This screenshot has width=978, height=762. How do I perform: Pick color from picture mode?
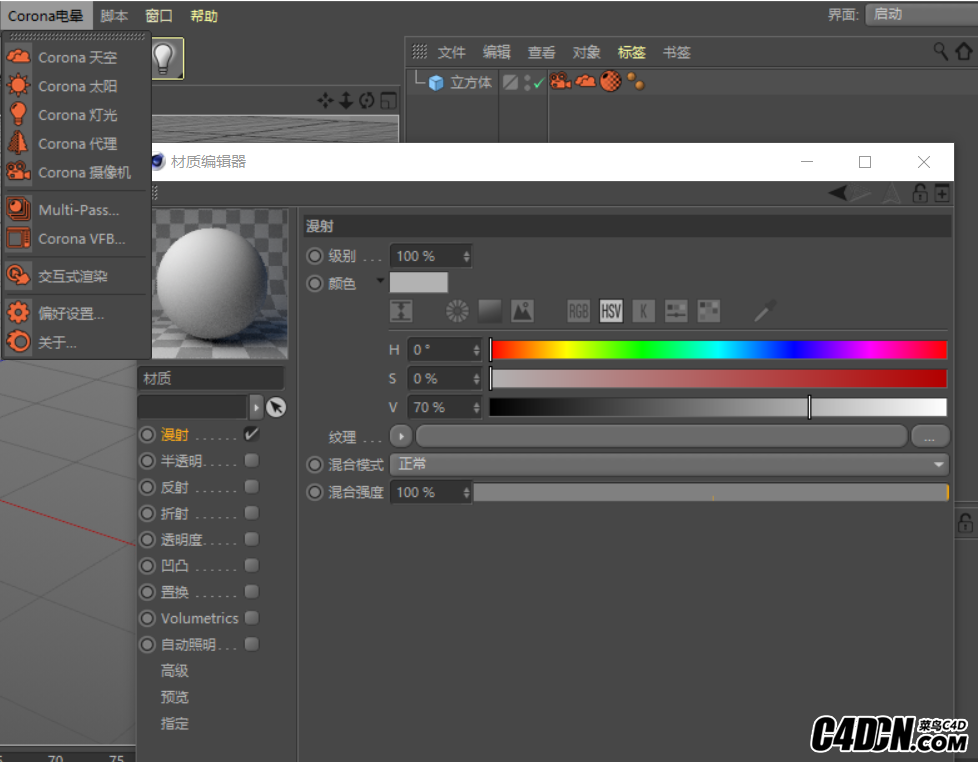click(x=522, y=311)
